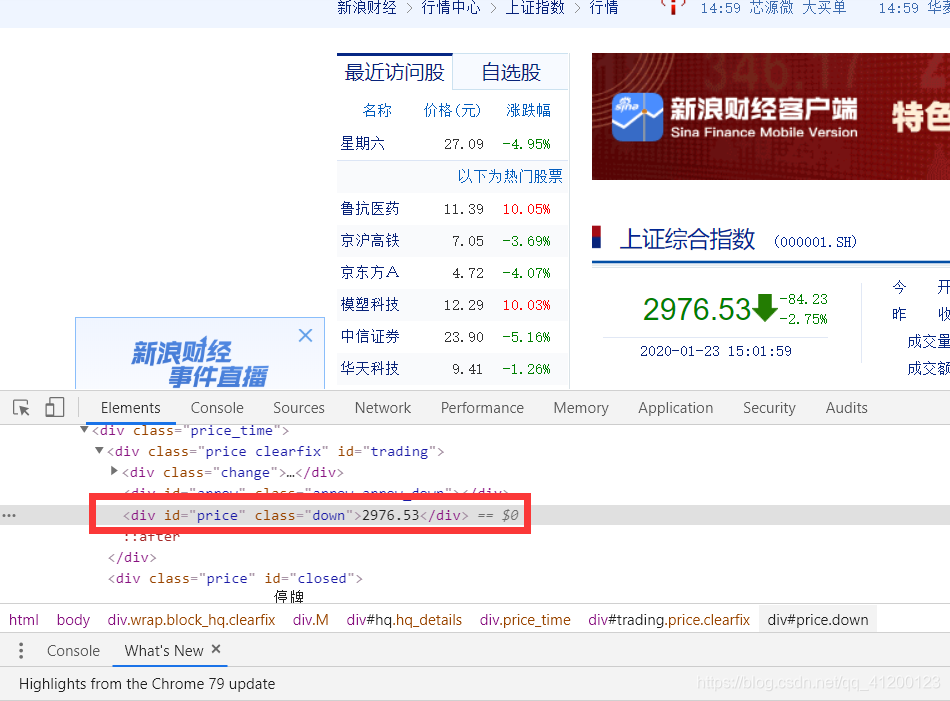Click the 涨跌幅 column header
The image size is (950, 701).
click(528, 110)
